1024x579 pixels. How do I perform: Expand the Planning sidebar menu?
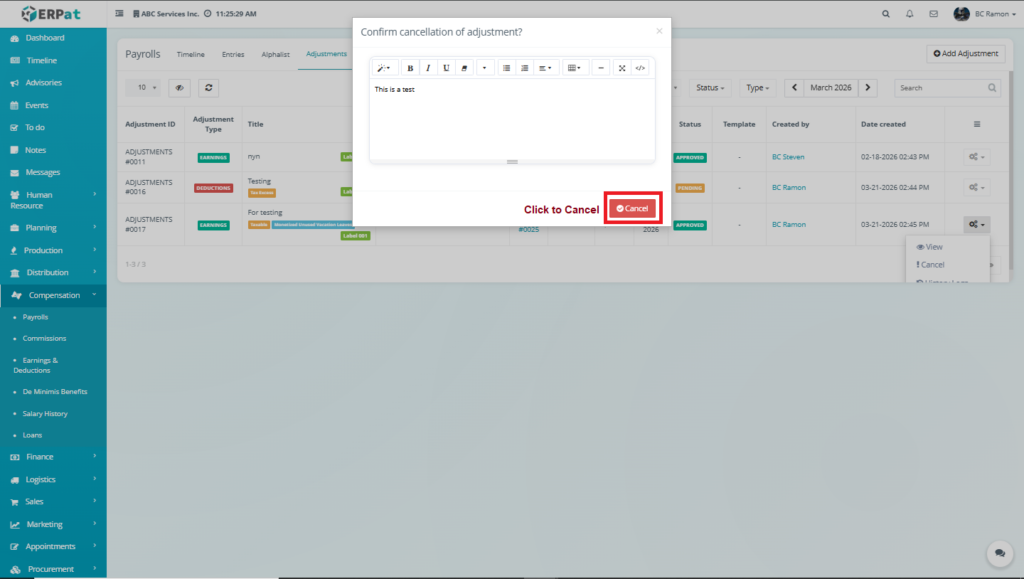(x=53, y=228)
